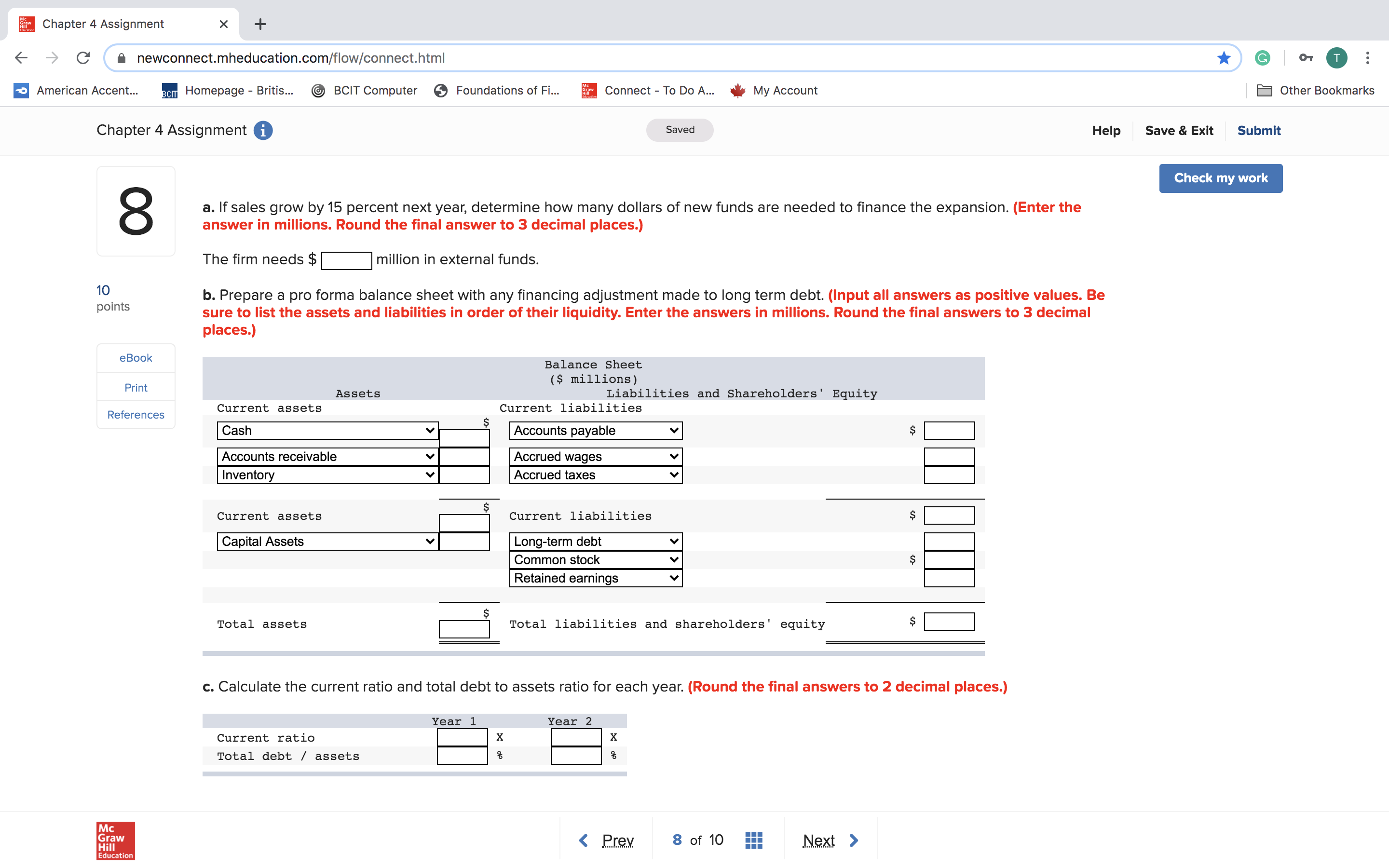Screen dimensions: 1389x868
Task: Click the Check my work button
Action: [x=1220, y=178]
